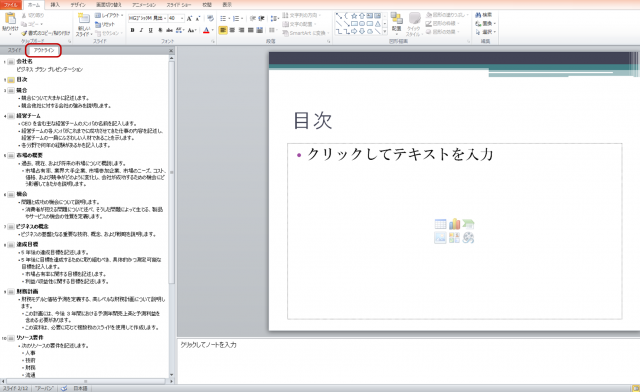Insert clip art via placeholder icon
Screen dimensions: 640x392
[454, 238]
